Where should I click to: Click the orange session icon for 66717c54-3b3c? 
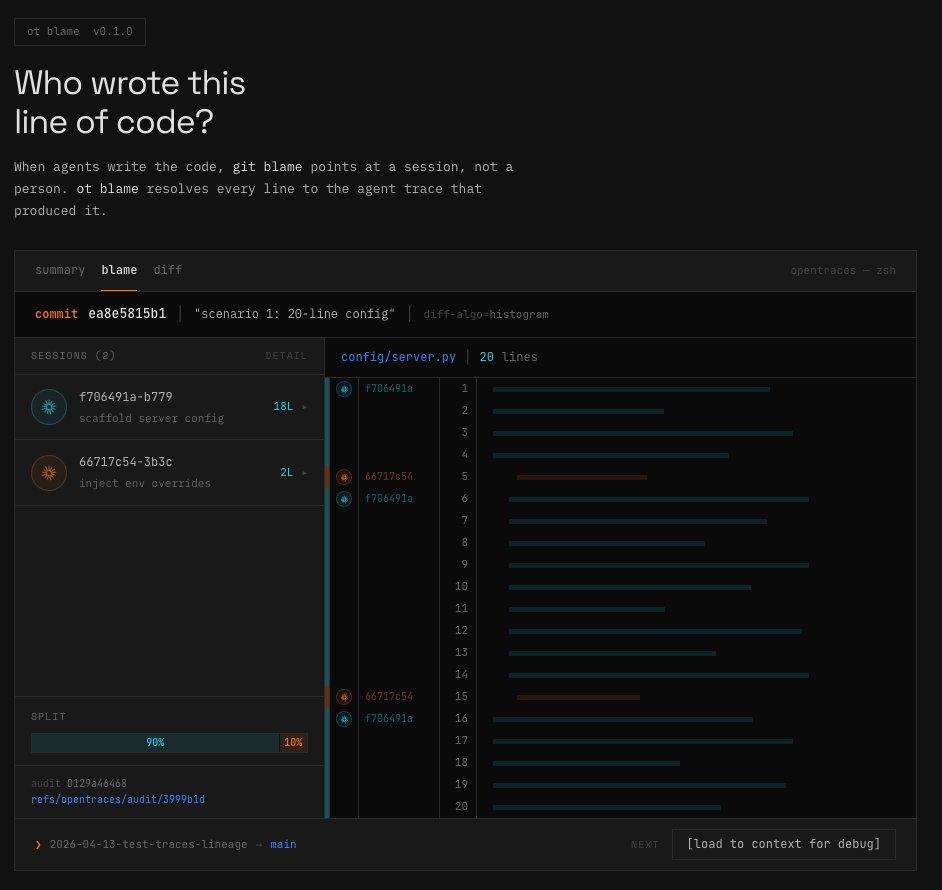(49, 473)
